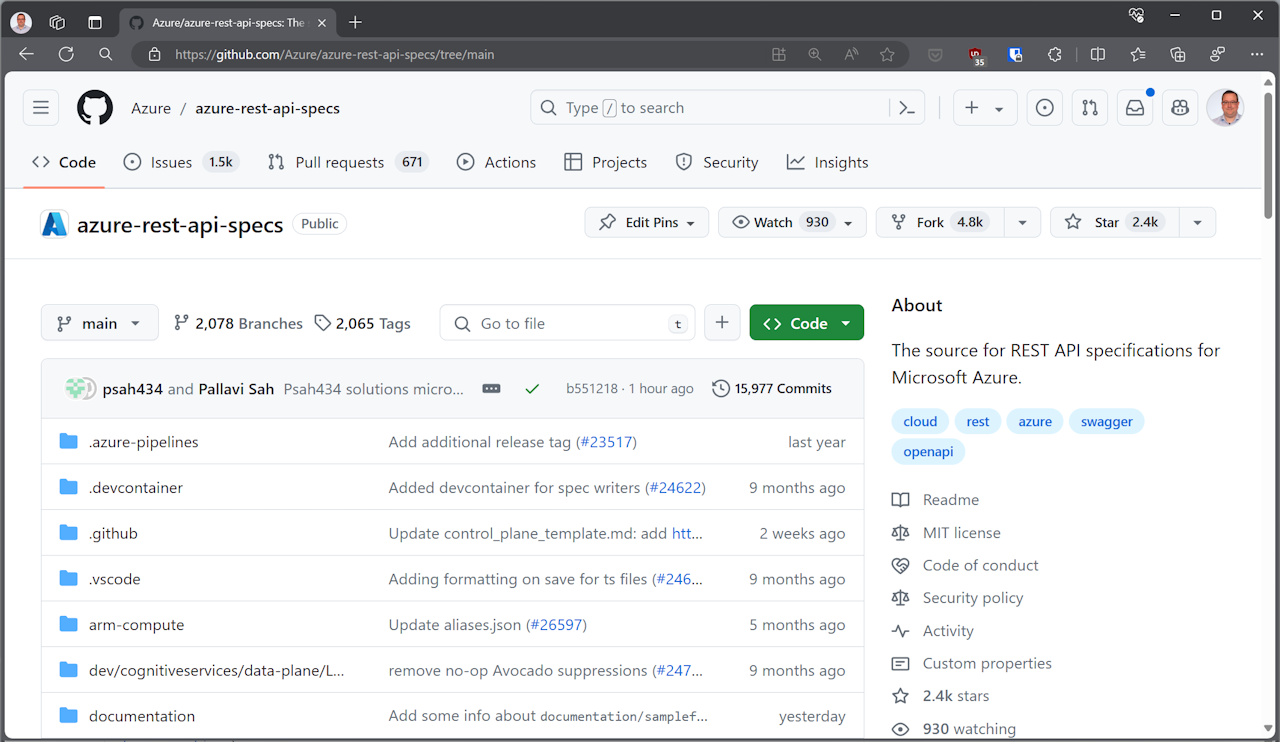Focus the Go to file search box
Image resolution: width=1280 pixels, height=742 pixels.
point(567,323)
